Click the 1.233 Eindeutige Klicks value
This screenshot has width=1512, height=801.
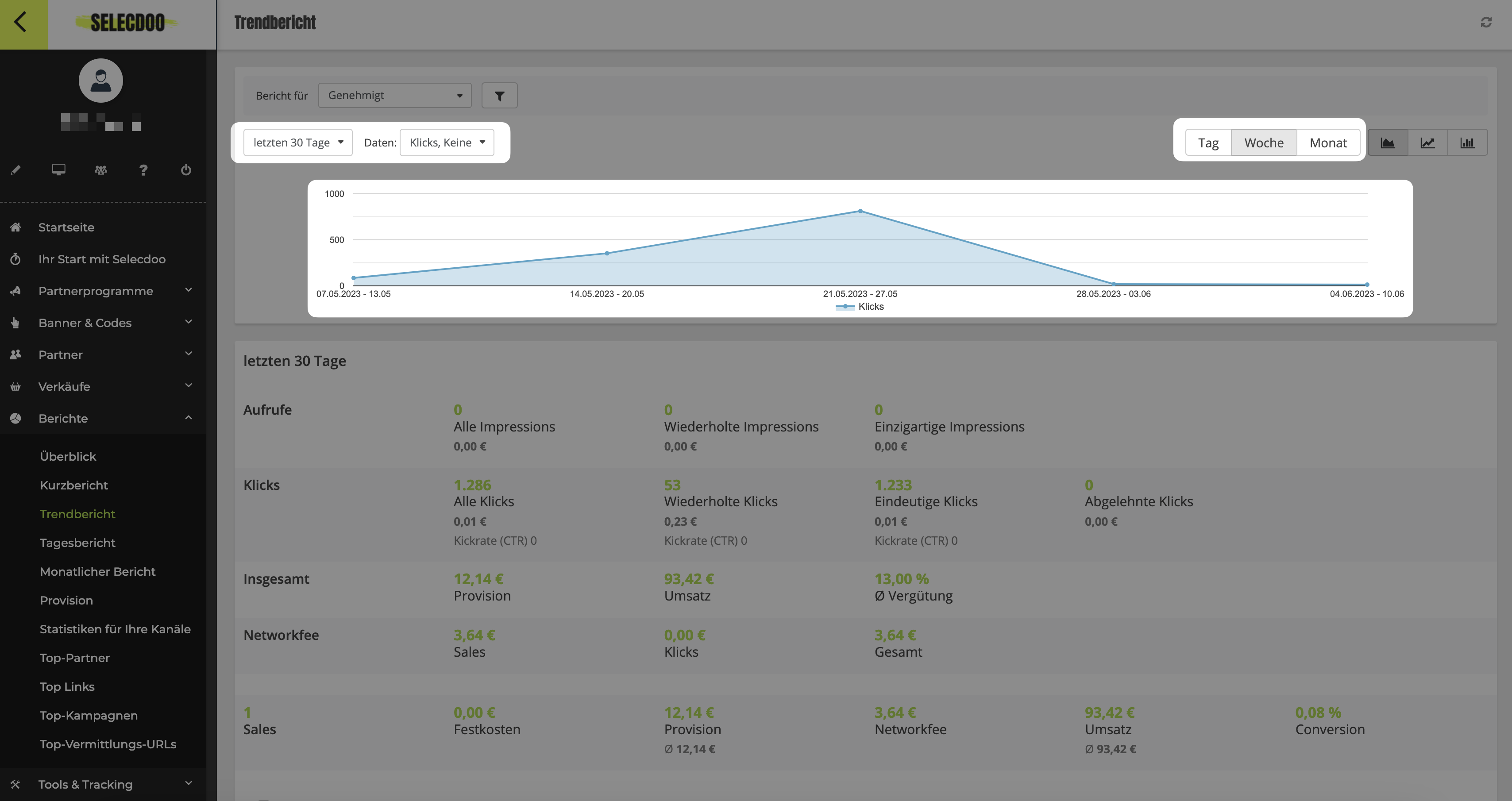(x=893, y=485)
